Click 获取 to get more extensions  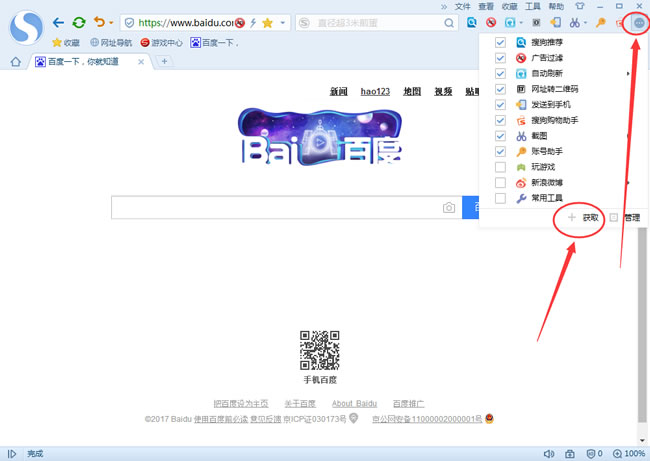(x=583, y=217)
